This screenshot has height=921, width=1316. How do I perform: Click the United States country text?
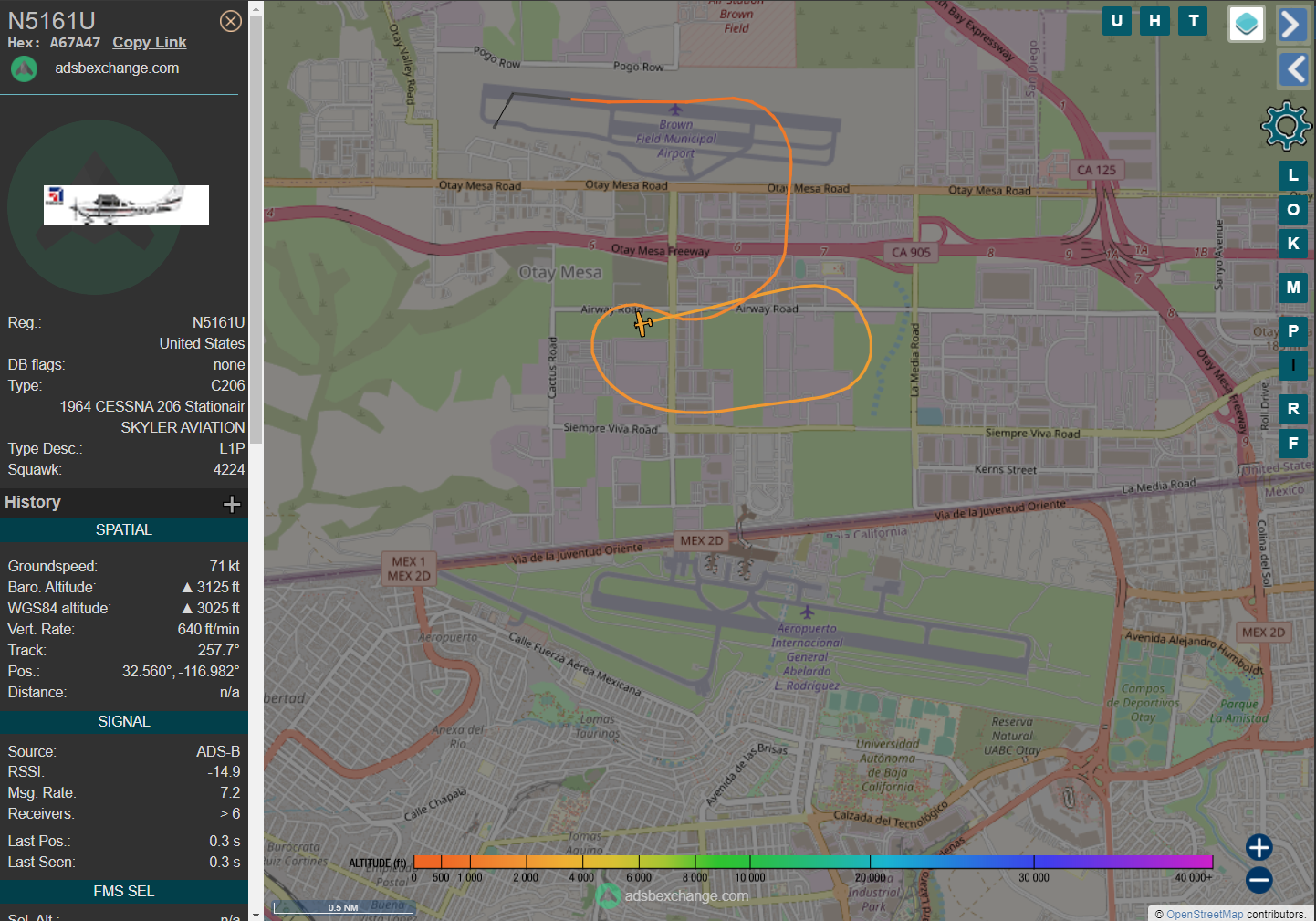click(203, 344)
